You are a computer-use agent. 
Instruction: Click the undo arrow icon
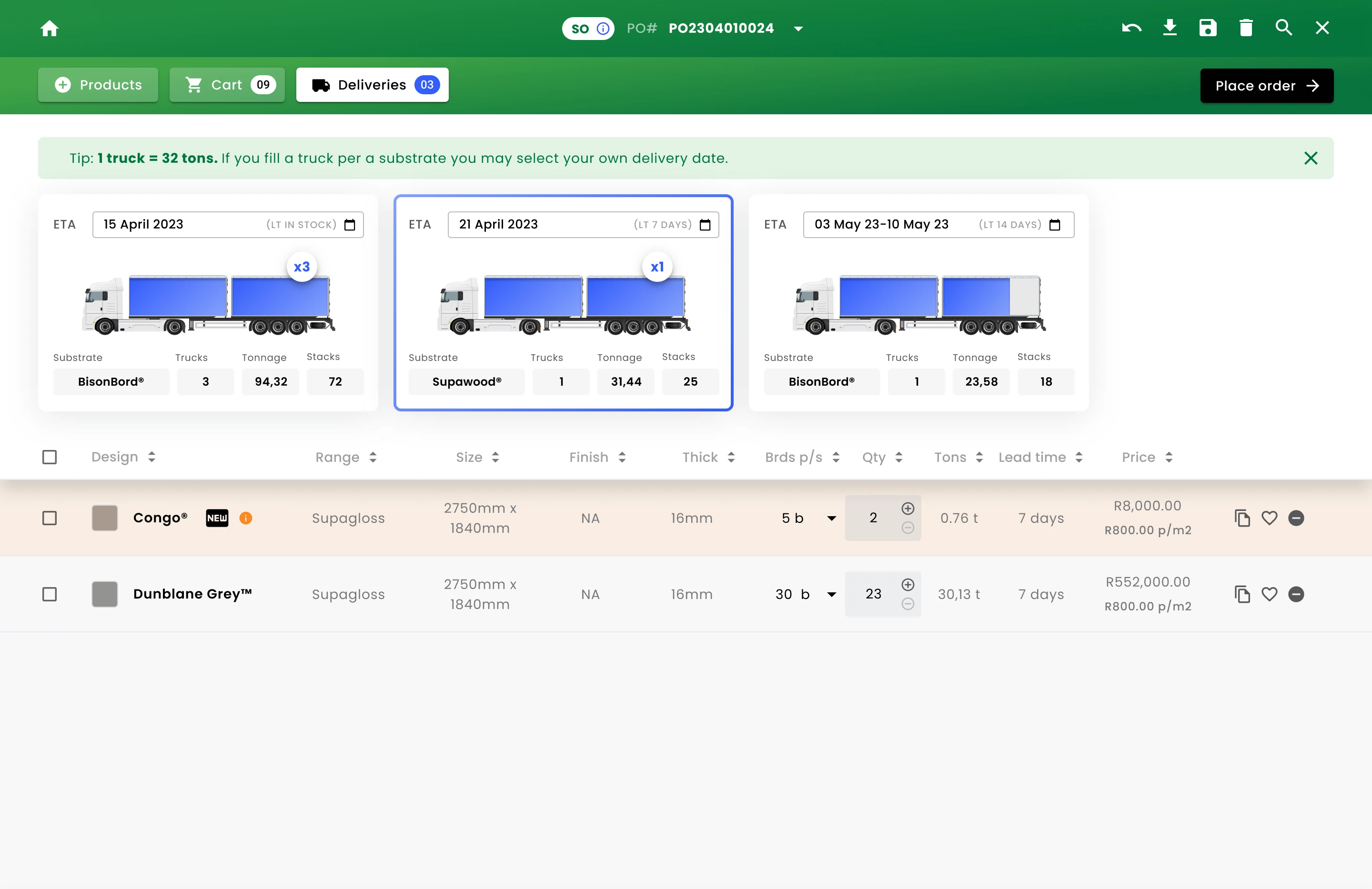[x=1131, y=28]
